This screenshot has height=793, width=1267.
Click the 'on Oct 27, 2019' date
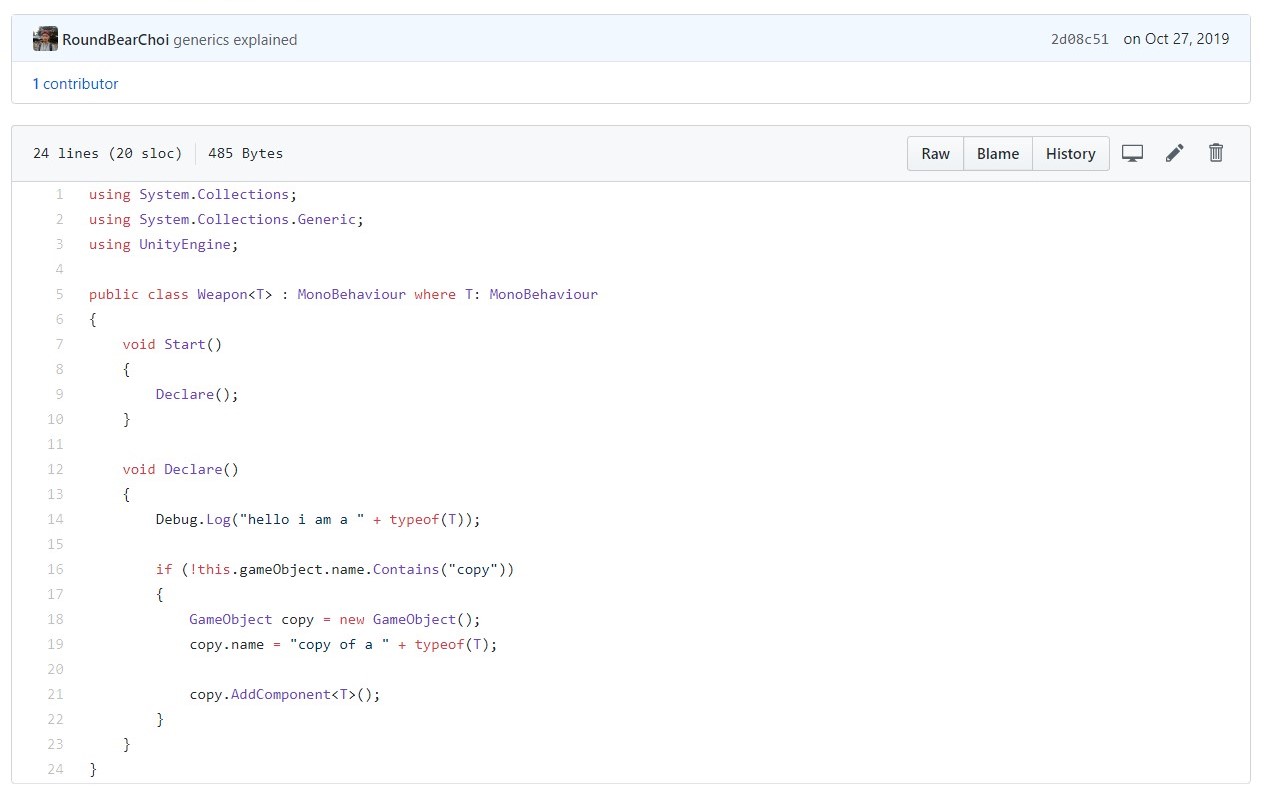click(1176, 39)
